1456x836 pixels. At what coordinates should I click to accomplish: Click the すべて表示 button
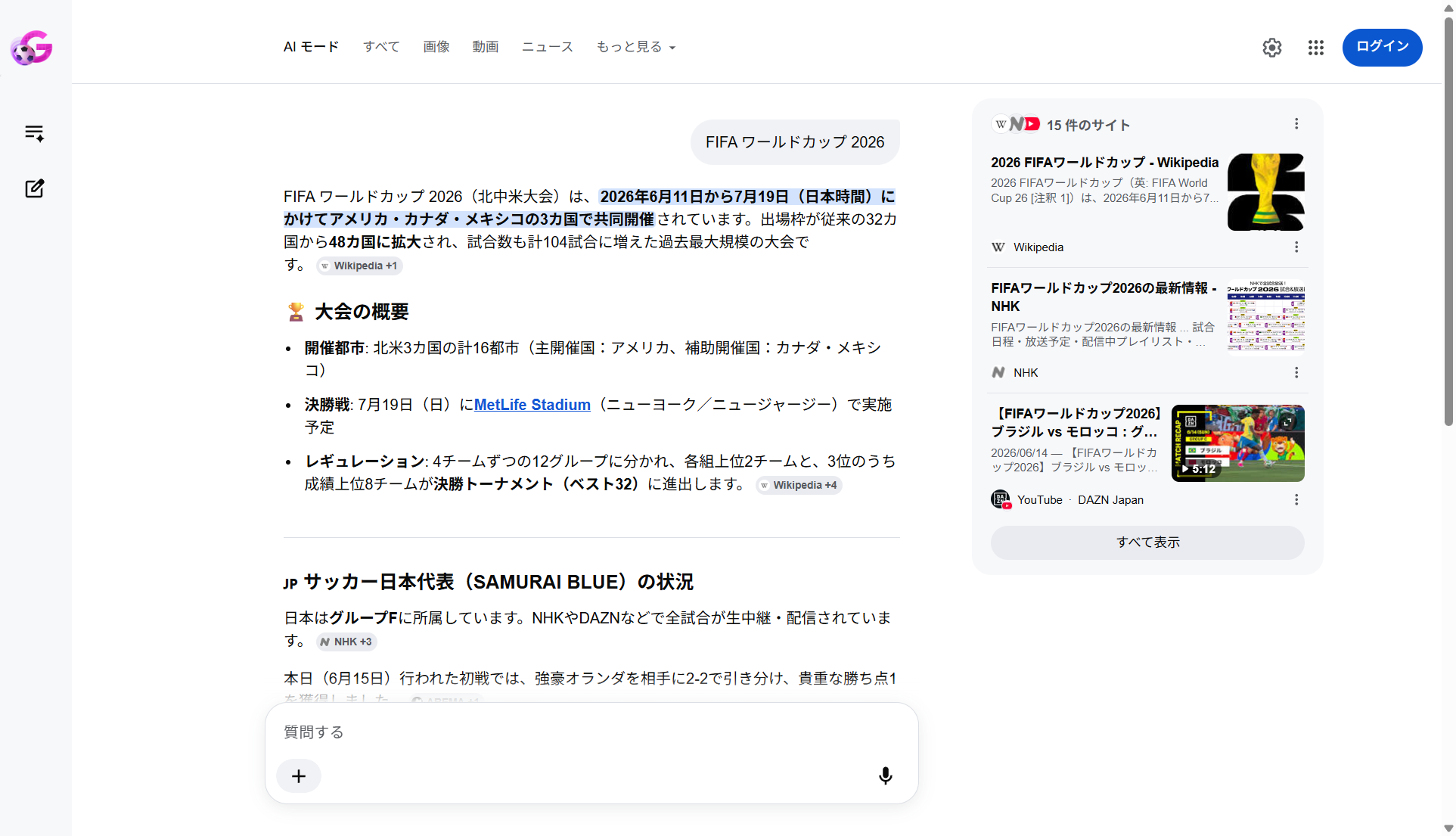click(1147, 542)
